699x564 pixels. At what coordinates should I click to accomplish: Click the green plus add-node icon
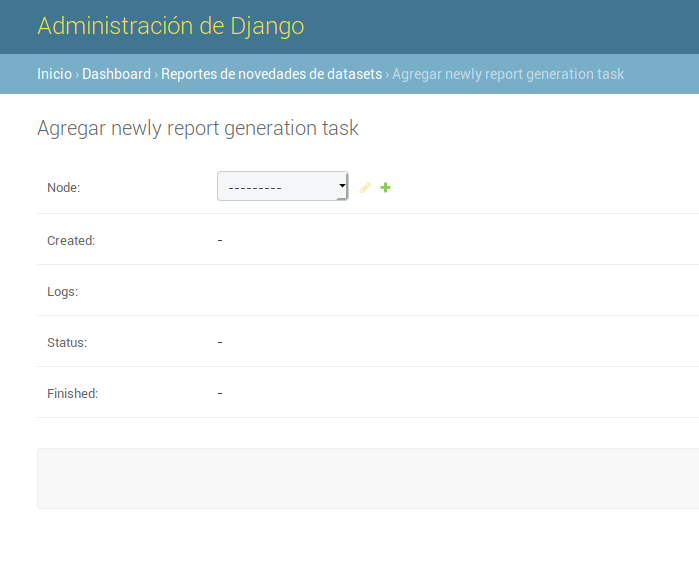386,188
